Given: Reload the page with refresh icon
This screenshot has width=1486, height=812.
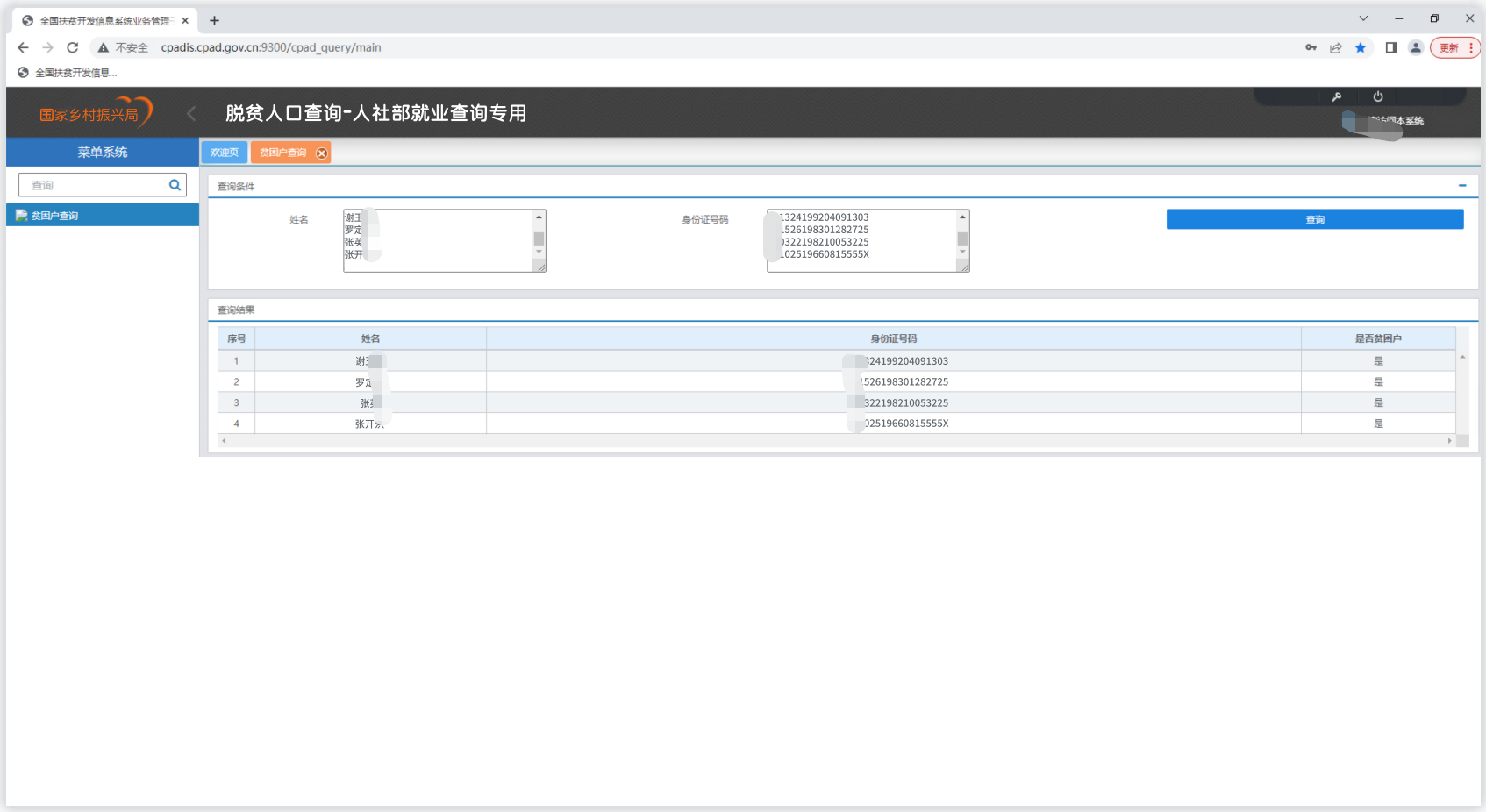Looking at the screenshot, I should point(73,47).
